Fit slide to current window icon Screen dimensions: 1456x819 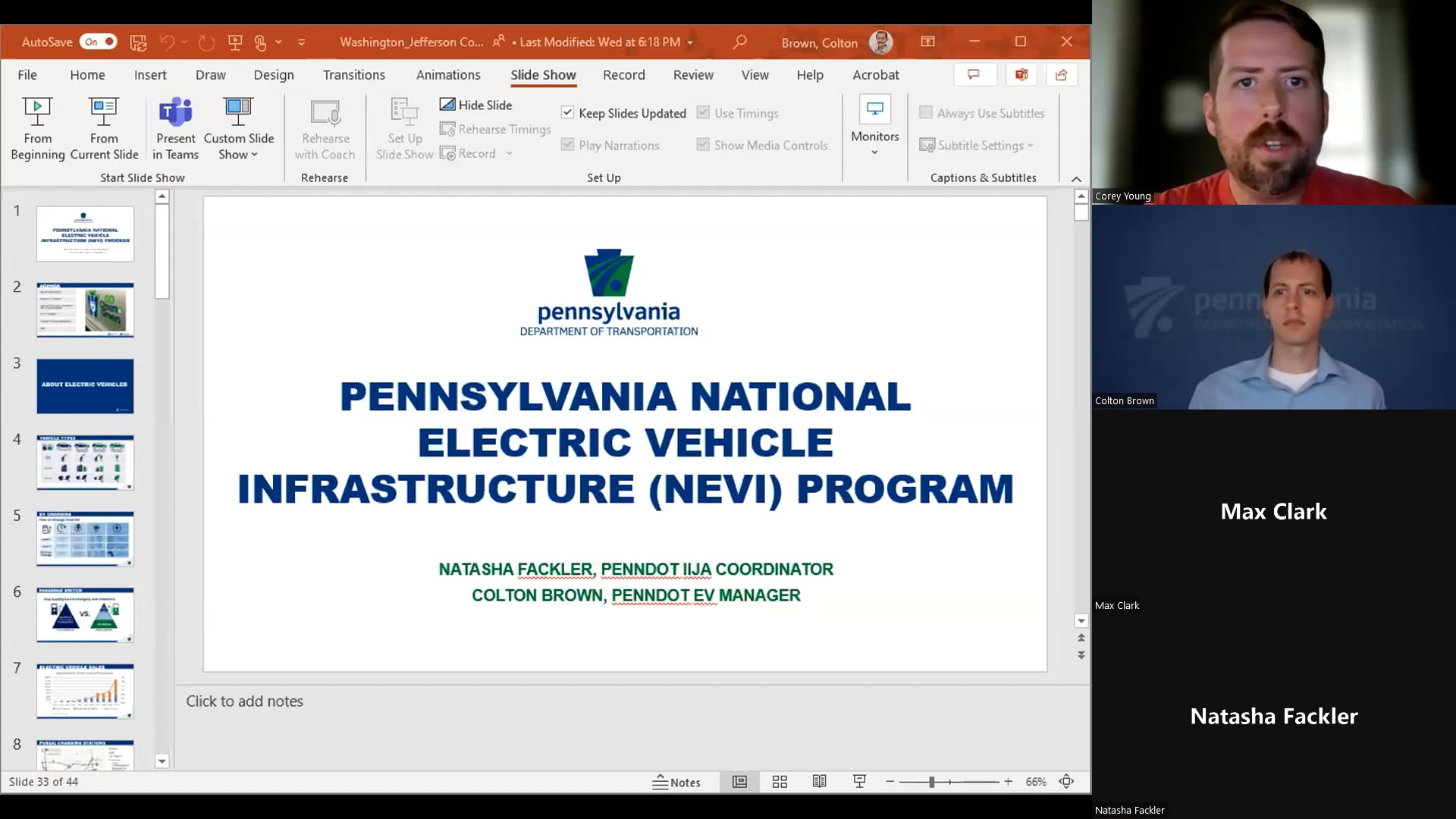[1067, 782]
